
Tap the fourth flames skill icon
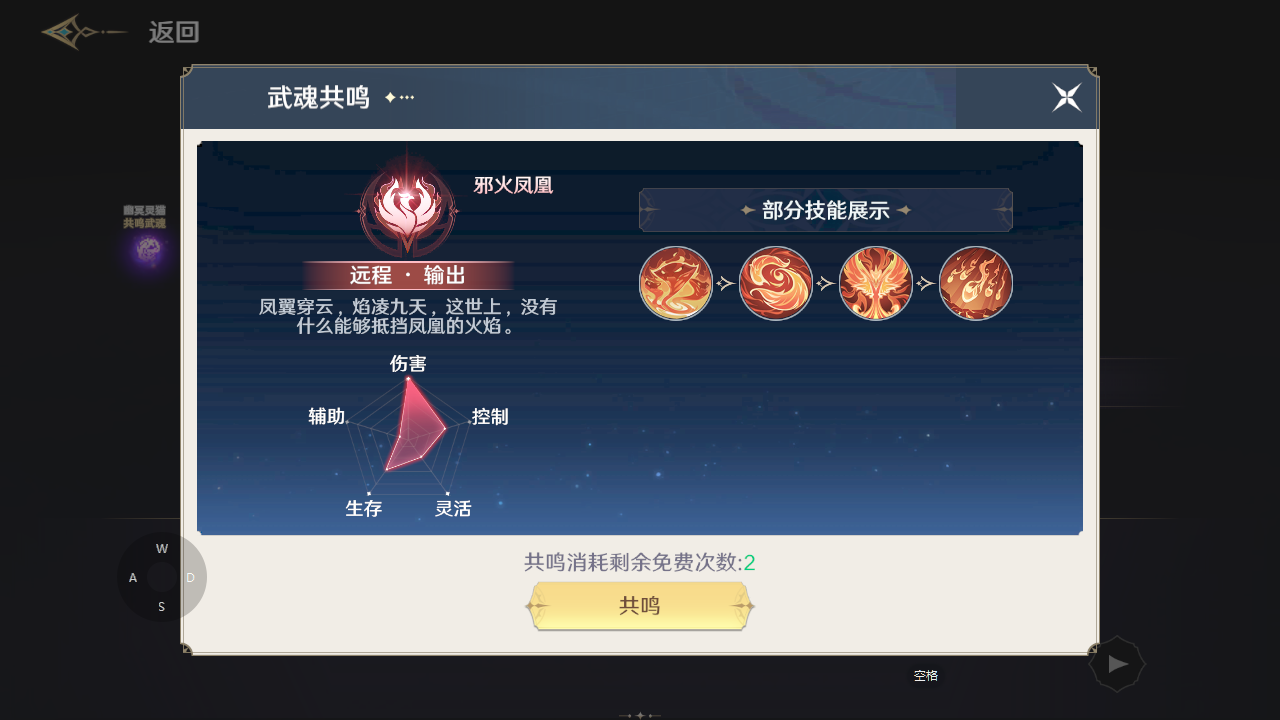pos(976,284)
